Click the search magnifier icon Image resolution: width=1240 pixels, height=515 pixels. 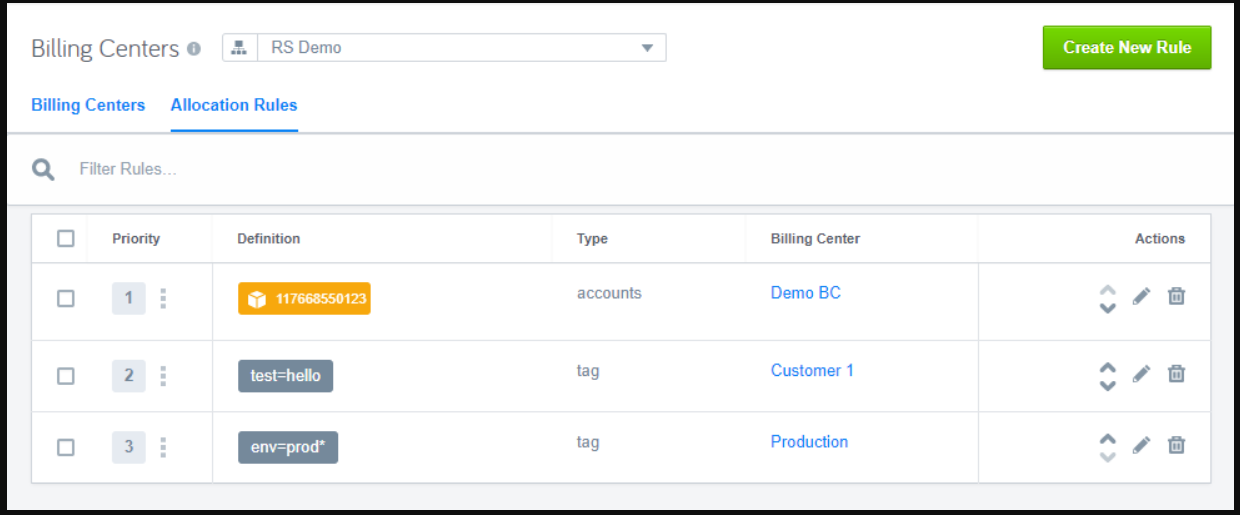tap(43, 169)
